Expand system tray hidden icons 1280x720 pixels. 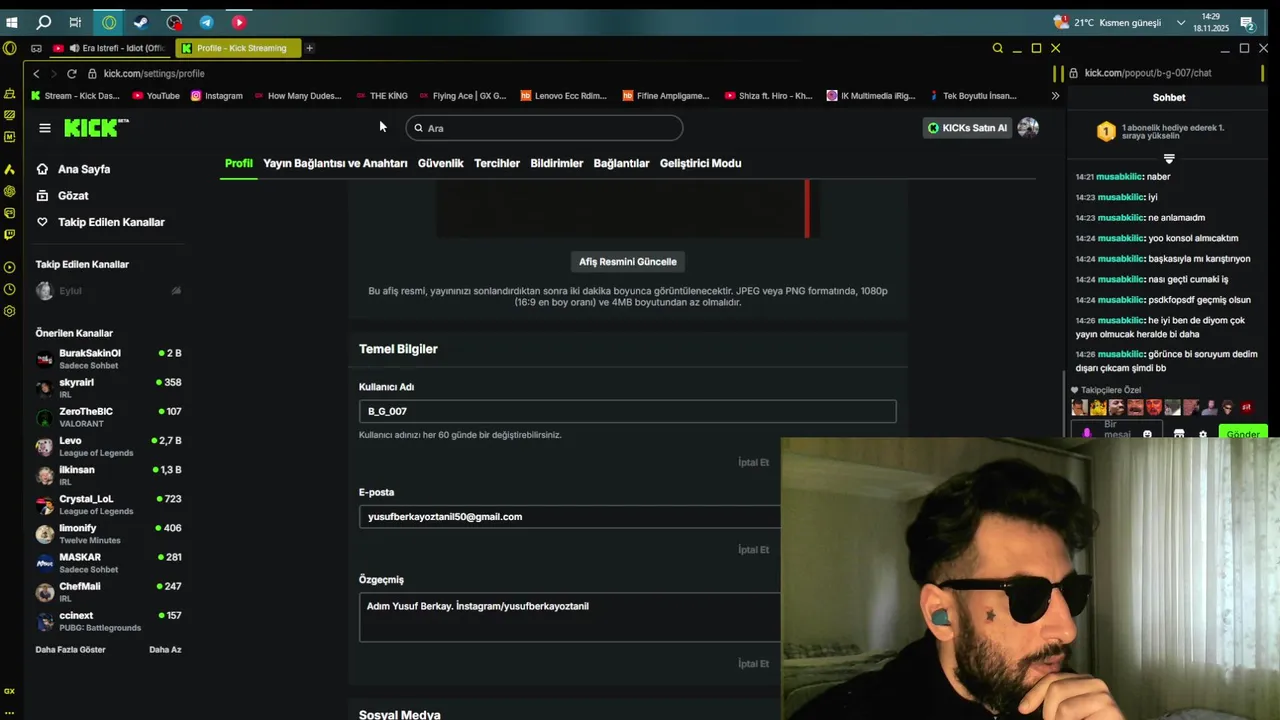pyautogui.click(x=1181, y=22)
